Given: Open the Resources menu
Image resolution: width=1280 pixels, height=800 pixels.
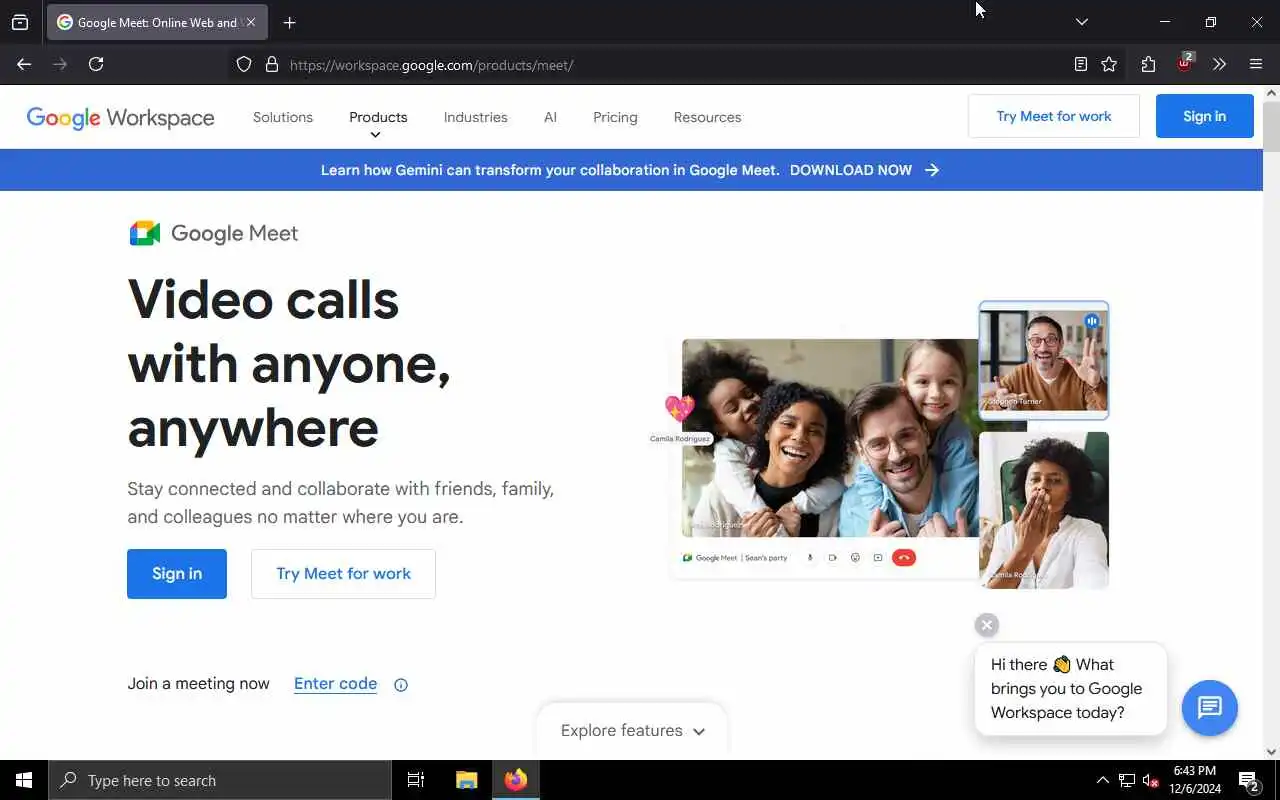Looking at the screenshot, I should 707,117.
